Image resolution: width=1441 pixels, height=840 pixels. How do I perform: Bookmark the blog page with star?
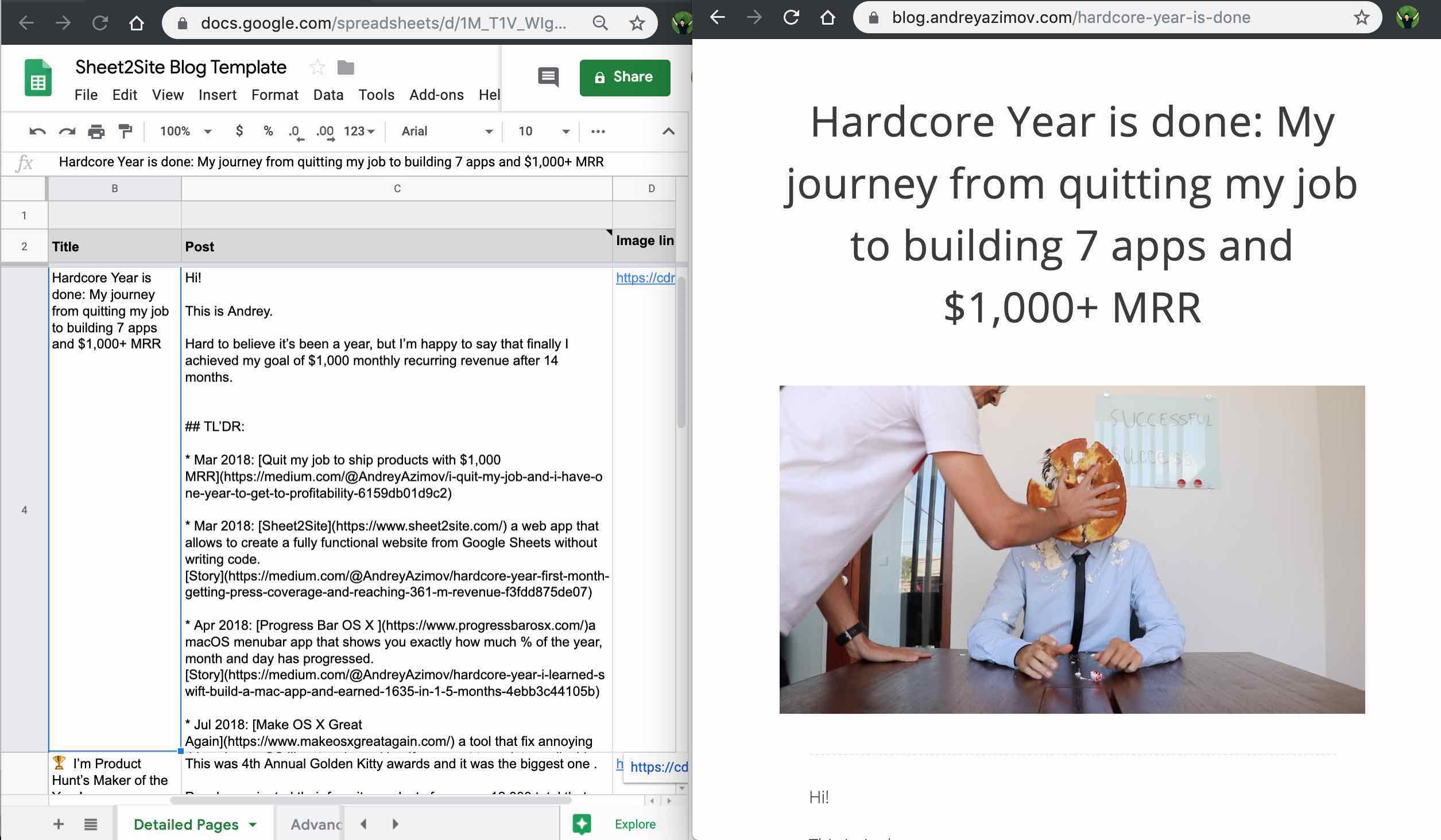[1361, 18]
